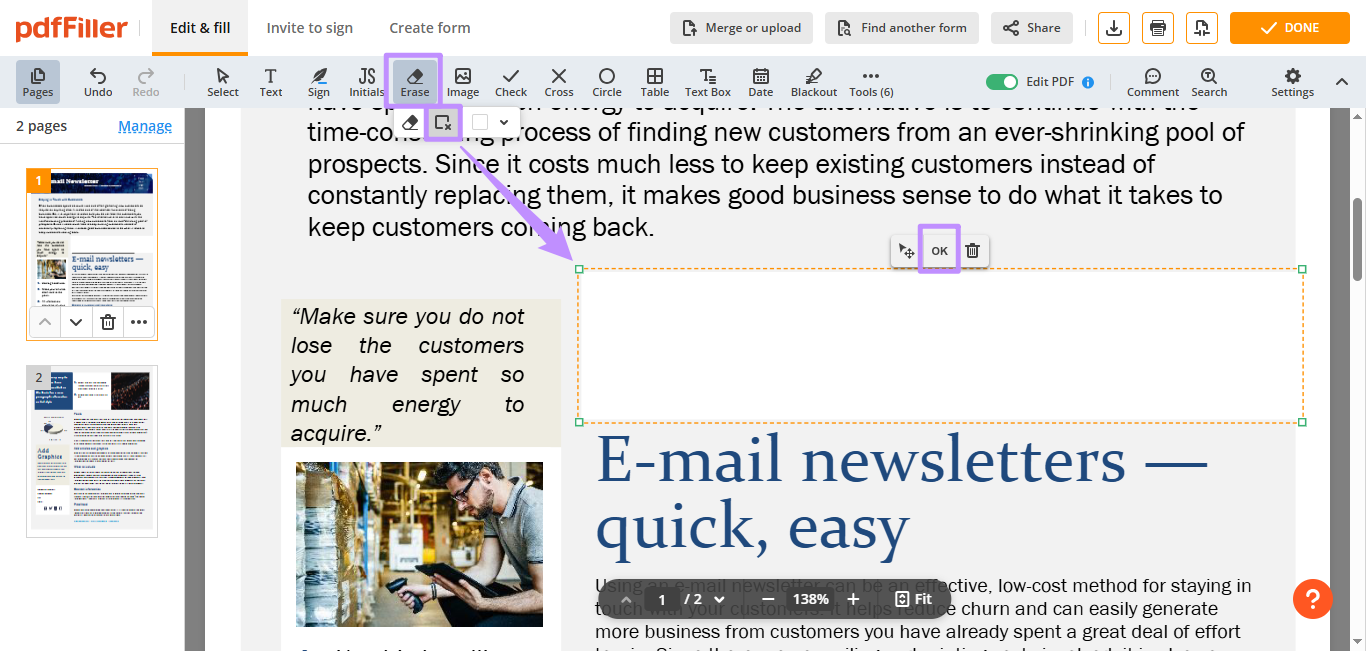
Task: Add a Text Box
Action: click(x=708, y=82)
